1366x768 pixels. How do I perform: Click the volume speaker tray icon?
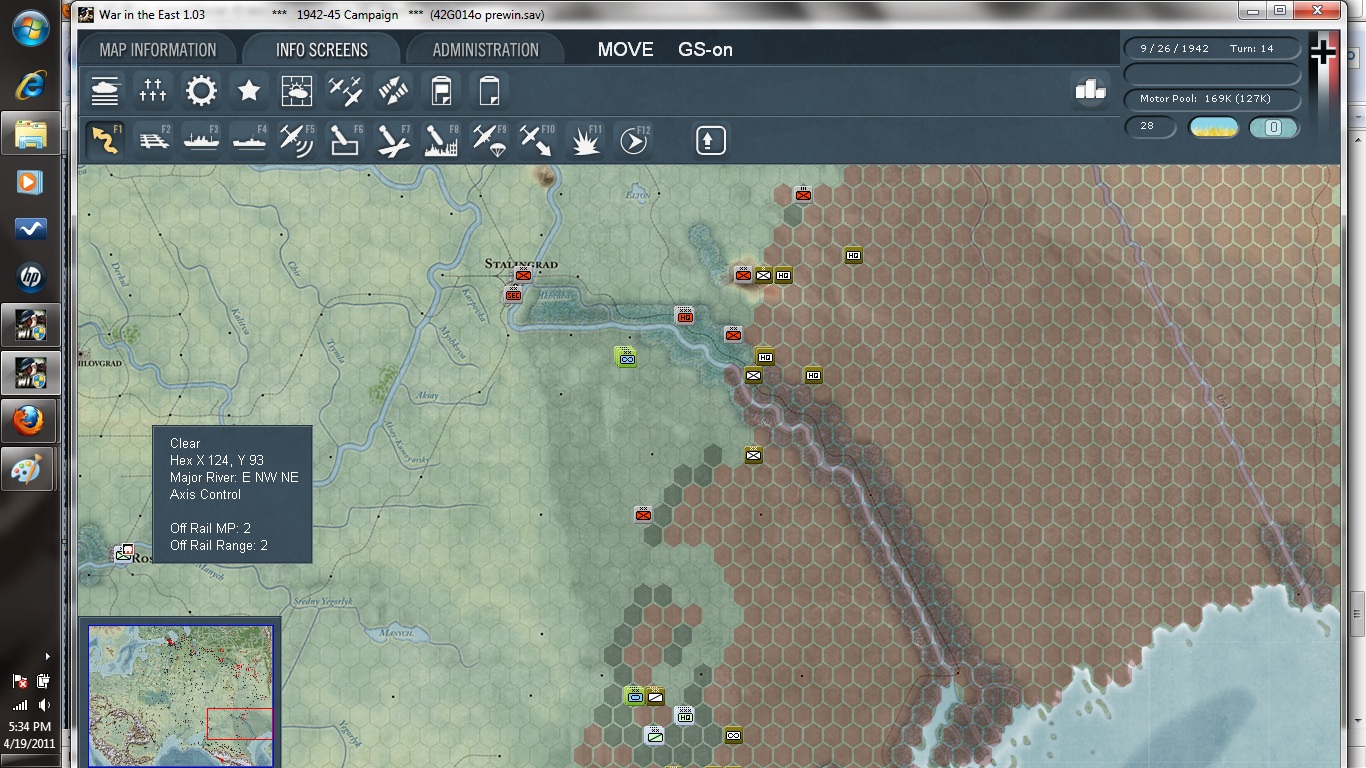click(43, 705)
